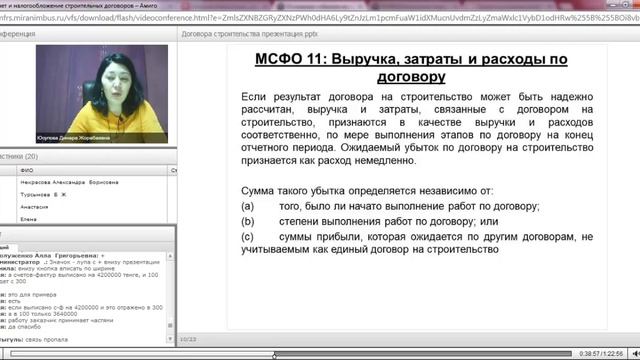Click the presentation file title 'Договора строительства презентация.pptx'
640x360 pixels.
(x=249, y=34)
